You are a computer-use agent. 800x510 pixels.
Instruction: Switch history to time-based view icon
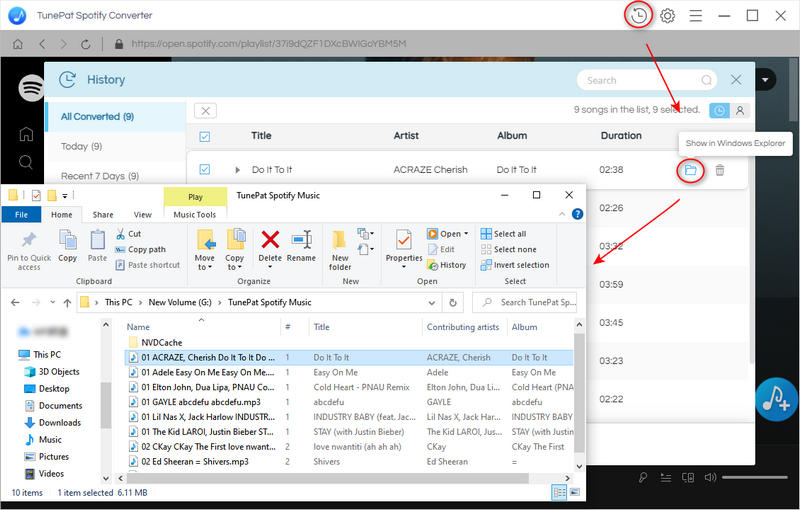[x=719, y=110]
